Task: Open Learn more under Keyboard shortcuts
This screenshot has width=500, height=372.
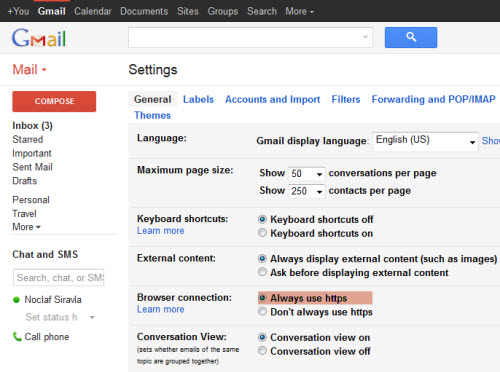Action: pos(161,231)
